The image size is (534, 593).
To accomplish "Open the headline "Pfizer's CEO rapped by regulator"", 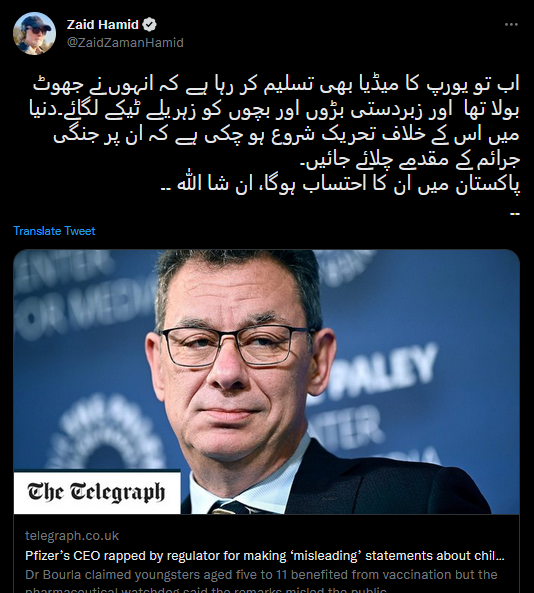I will 265,556.
